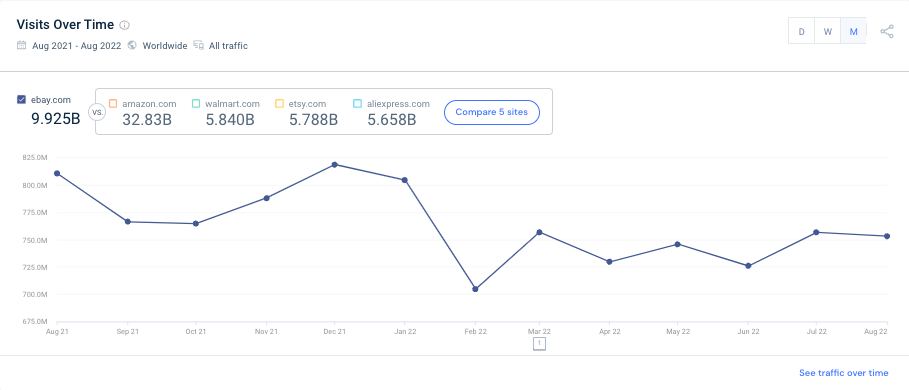
Task: Click the globe icon next to Worldwide
Action: (x=132, y=45)
